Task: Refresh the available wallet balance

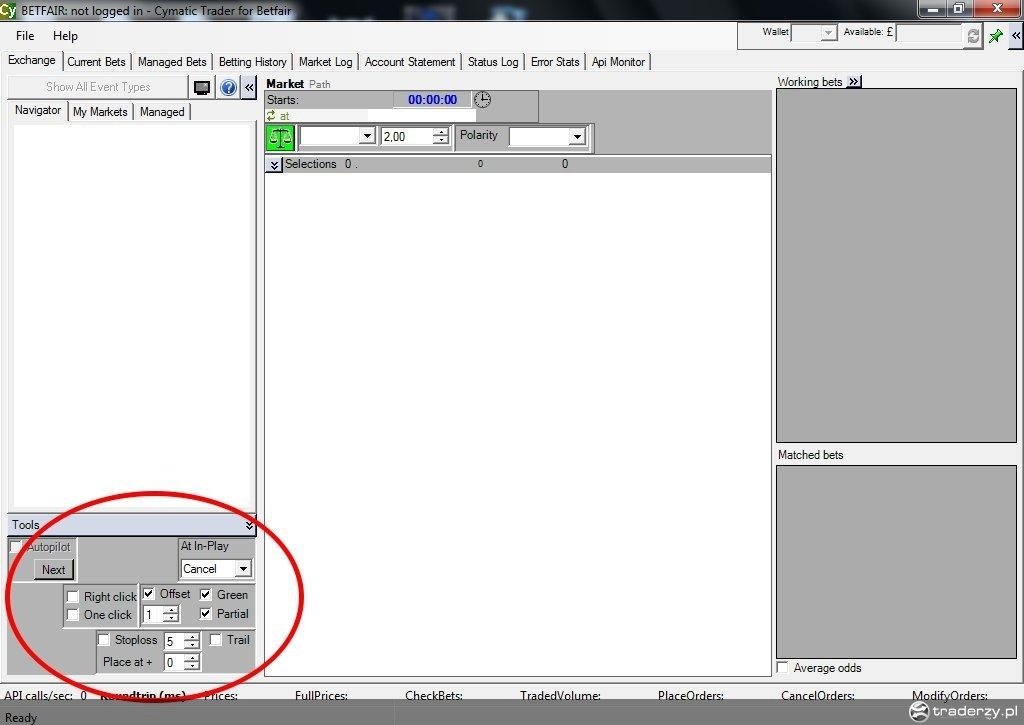Action: coord(973,35)
